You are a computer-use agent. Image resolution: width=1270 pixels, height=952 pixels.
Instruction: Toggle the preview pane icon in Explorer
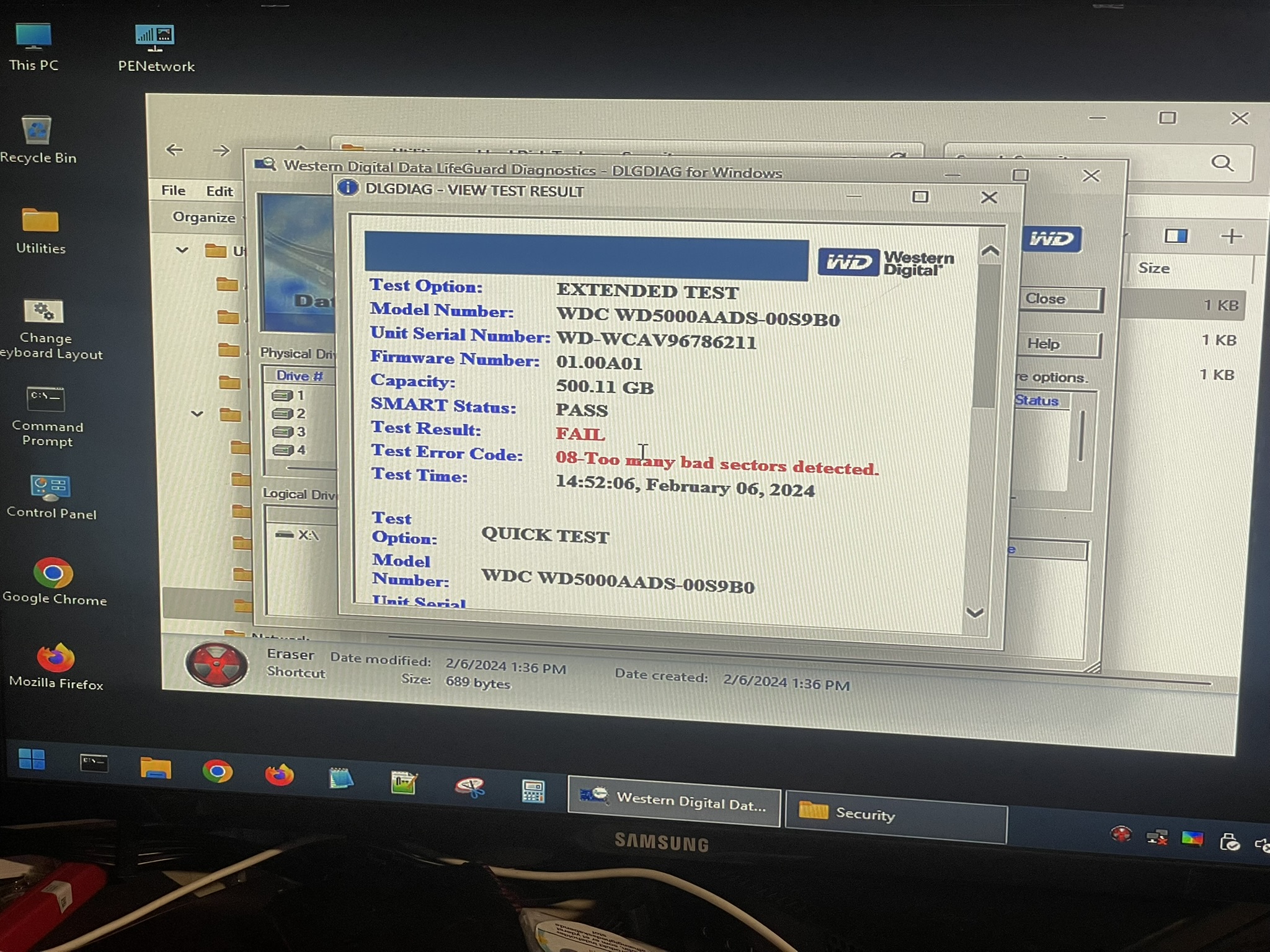(1176, 236)
